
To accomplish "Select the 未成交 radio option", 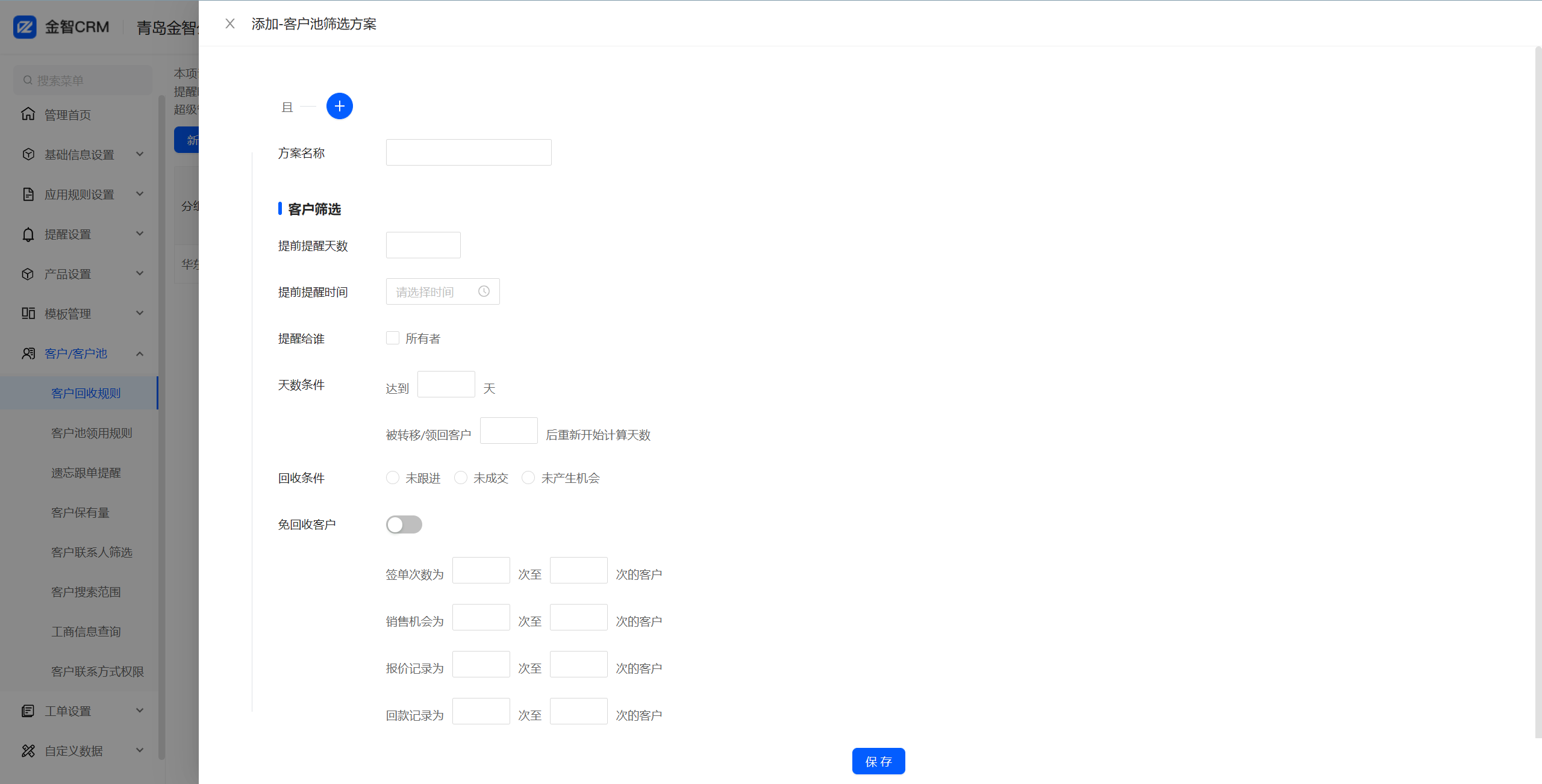I will coord(461,478).
